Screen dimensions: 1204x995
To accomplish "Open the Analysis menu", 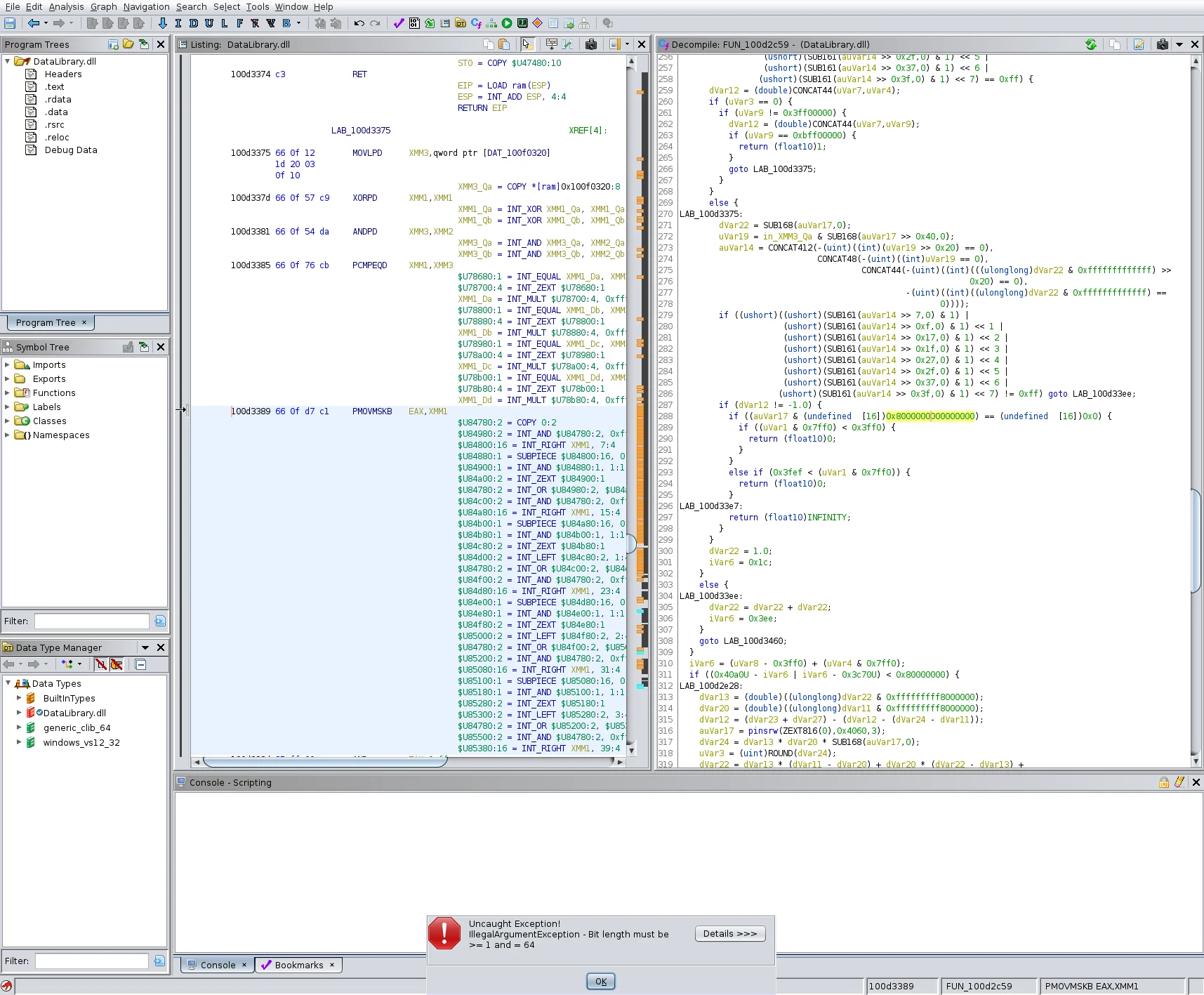I will [66, 6].
